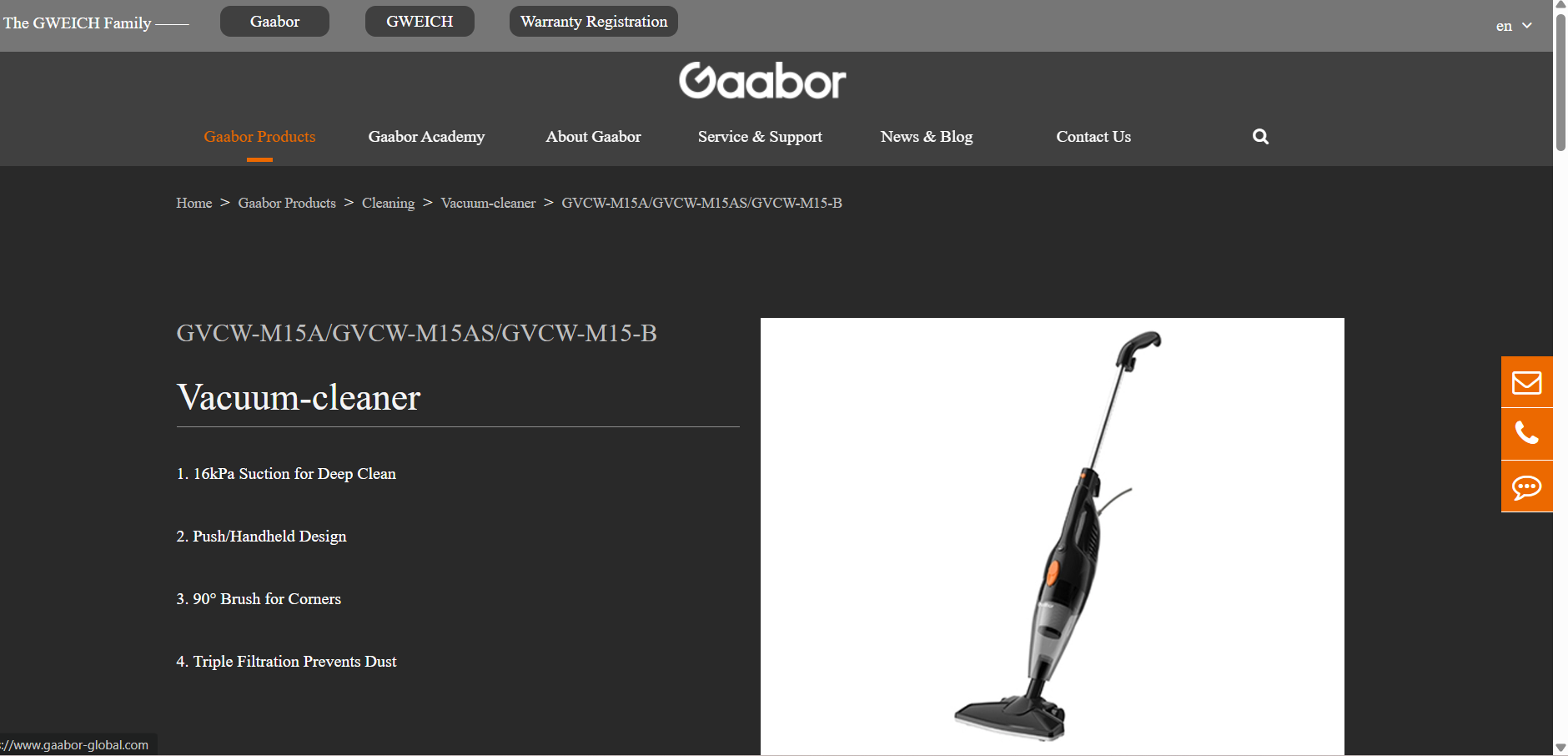Open the Gaabor Academy menu

point(426,137)
